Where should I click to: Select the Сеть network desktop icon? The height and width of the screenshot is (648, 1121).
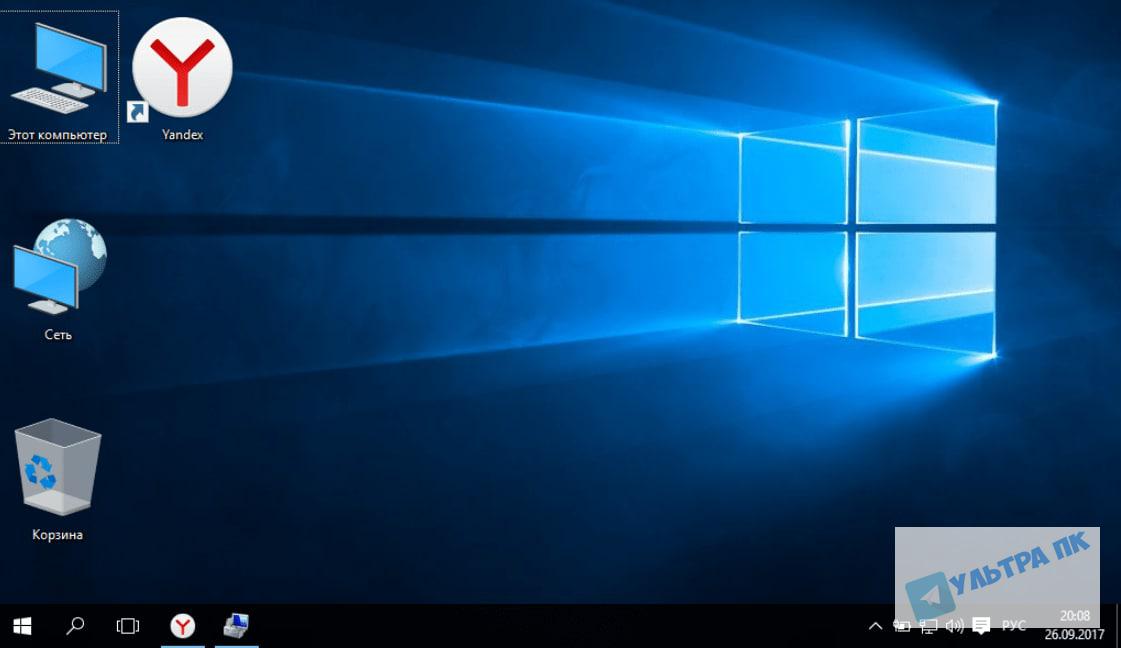(59, 279)
